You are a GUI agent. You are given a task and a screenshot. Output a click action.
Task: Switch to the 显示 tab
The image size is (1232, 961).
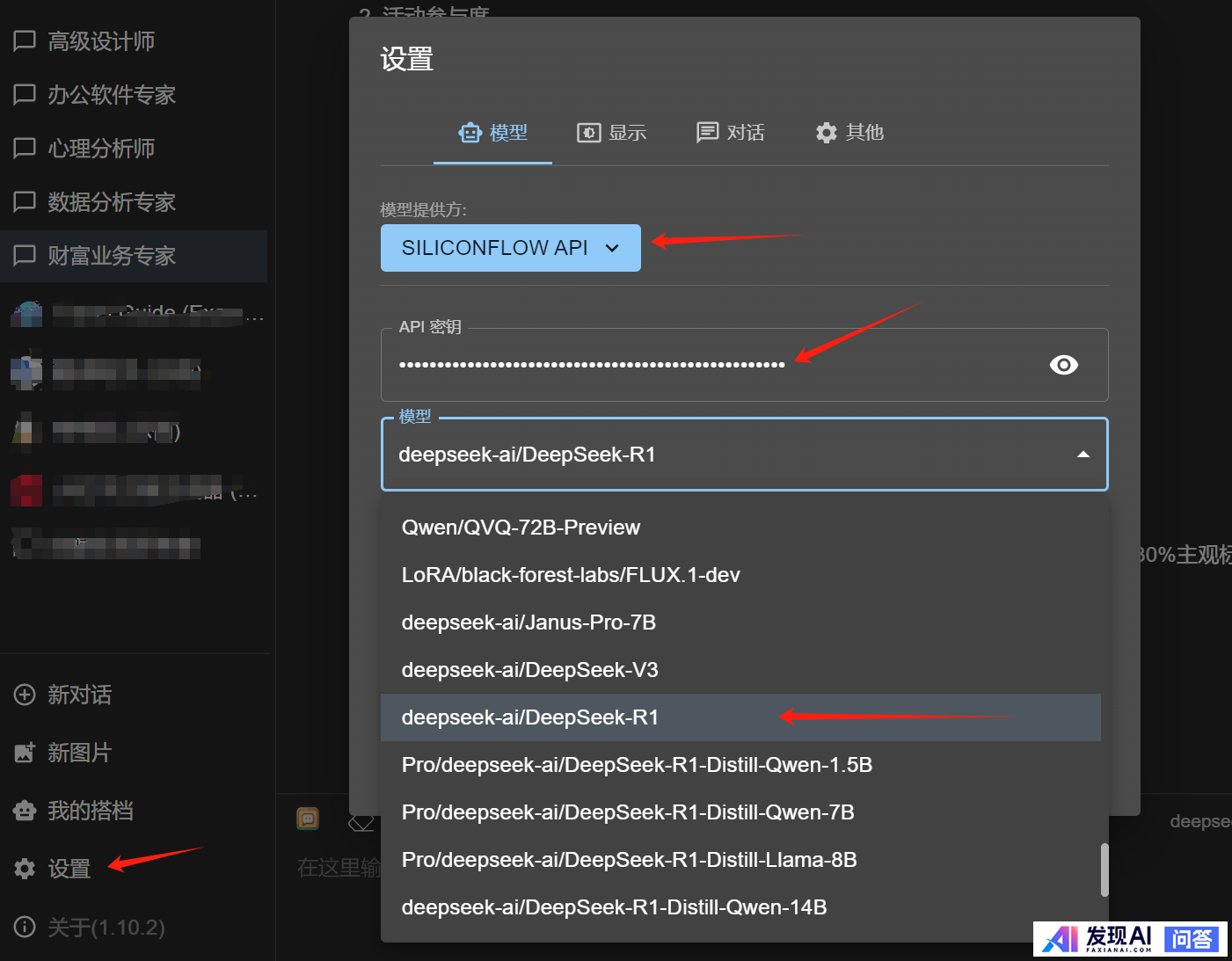coord(611,133)
